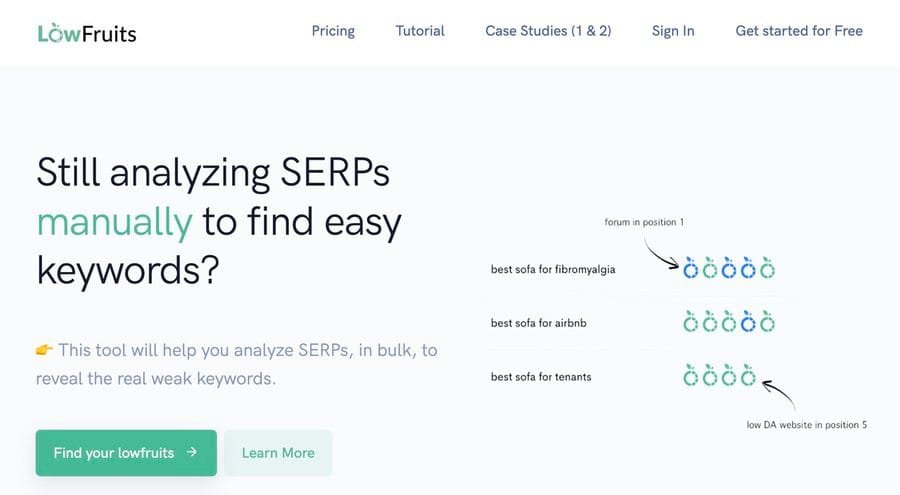
Task: Select Get started for Free
Action: [x=799, y=31]
